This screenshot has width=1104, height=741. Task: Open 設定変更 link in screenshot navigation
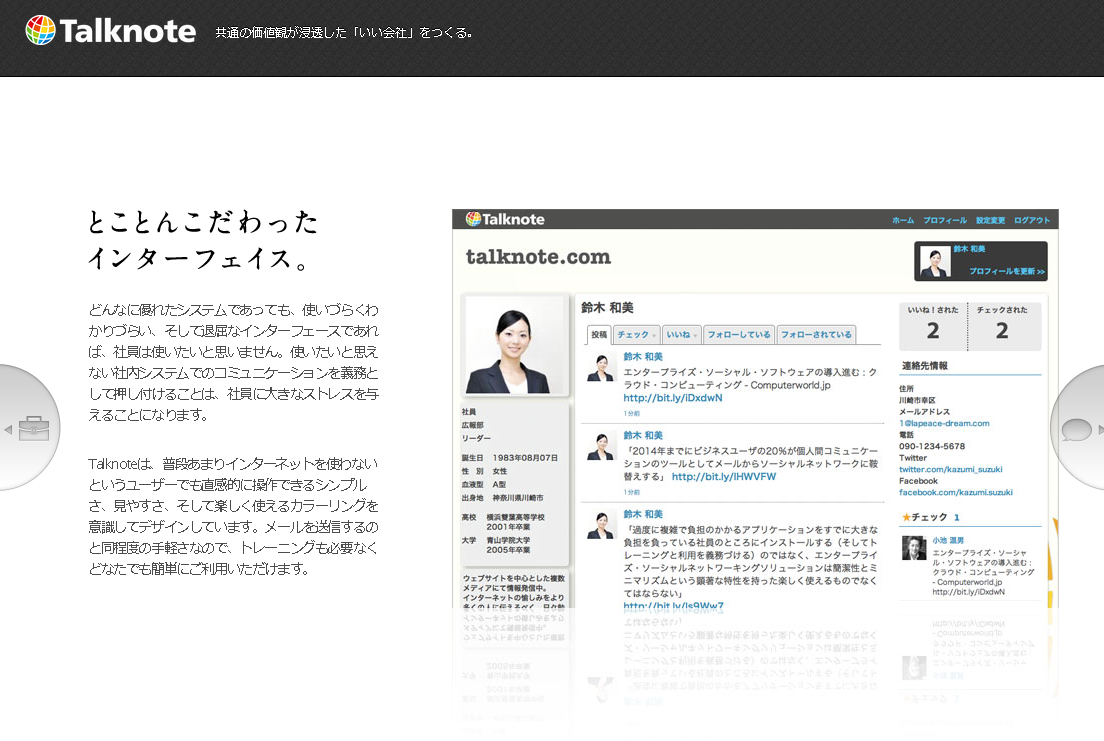click(x=991, y=220)
